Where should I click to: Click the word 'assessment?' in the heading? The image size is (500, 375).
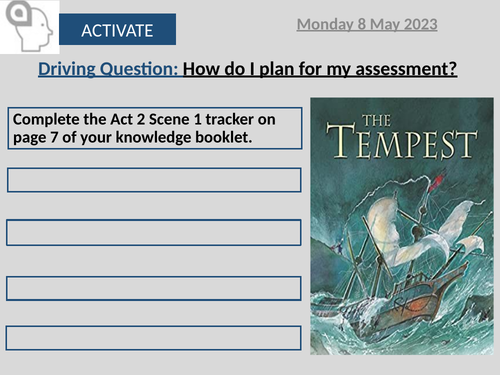pyautogui.click(x=406, y=69)
